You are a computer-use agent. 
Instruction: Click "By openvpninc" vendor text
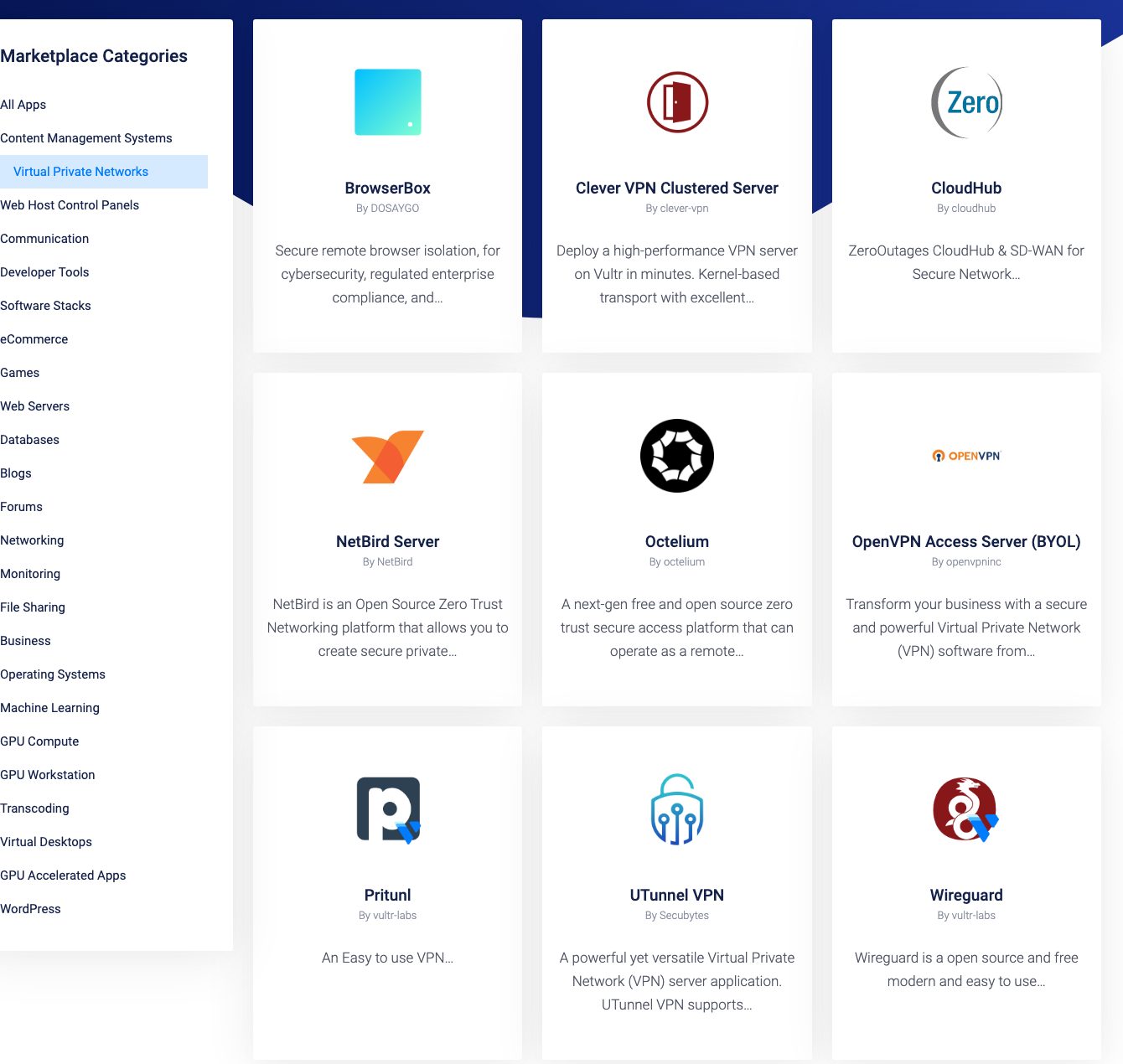[966, 562]
